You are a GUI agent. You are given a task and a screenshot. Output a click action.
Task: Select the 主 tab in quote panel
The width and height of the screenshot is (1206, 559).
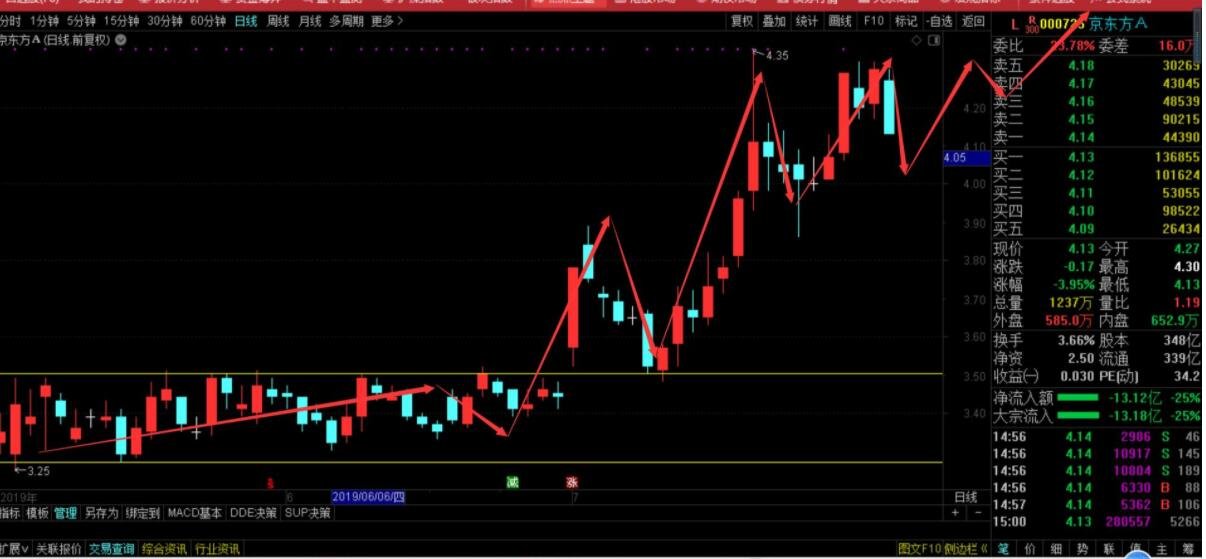coord(1161,548)
